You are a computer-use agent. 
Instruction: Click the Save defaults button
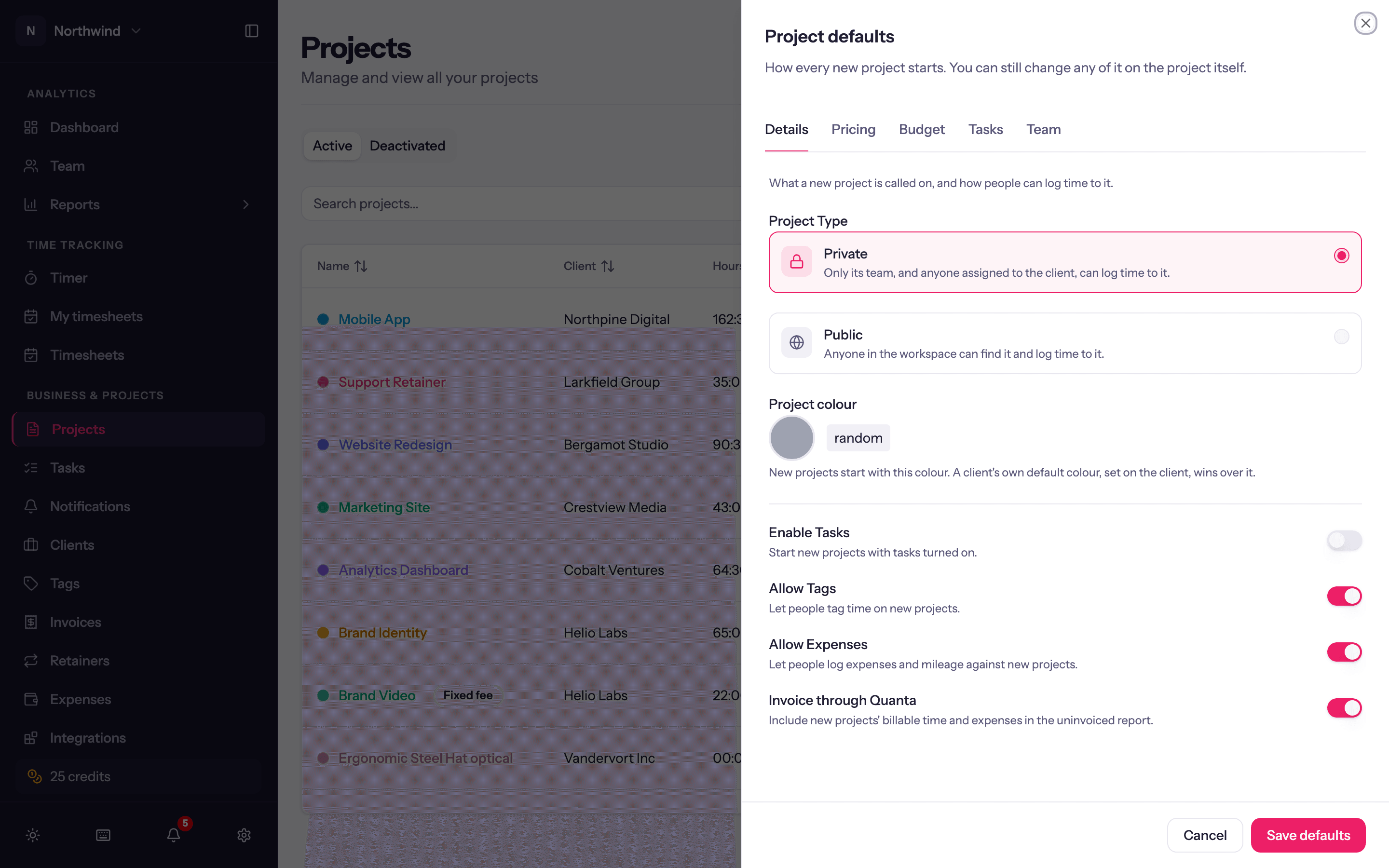pos(1308,835)
